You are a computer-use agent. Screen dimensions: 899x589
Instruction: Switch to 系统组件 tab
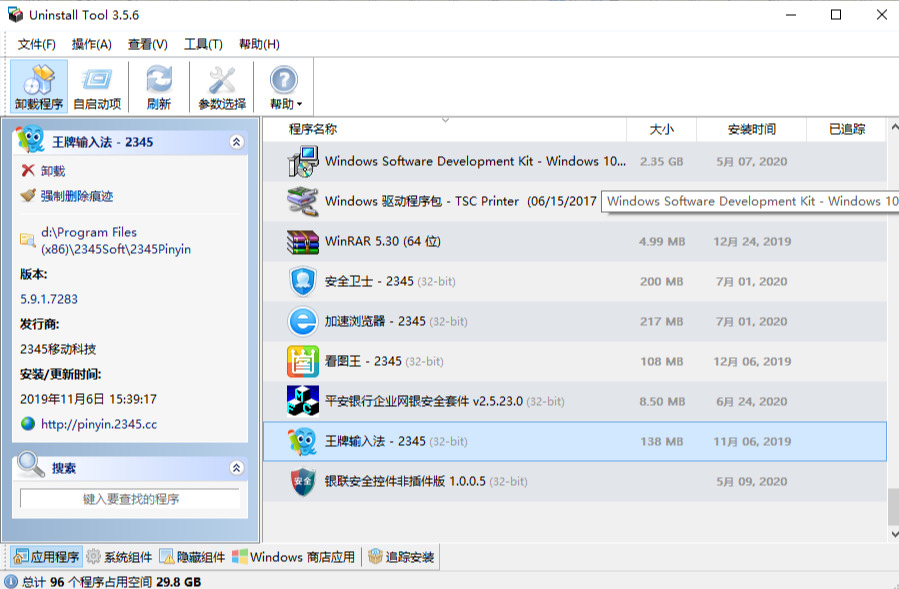pos(119,556)
